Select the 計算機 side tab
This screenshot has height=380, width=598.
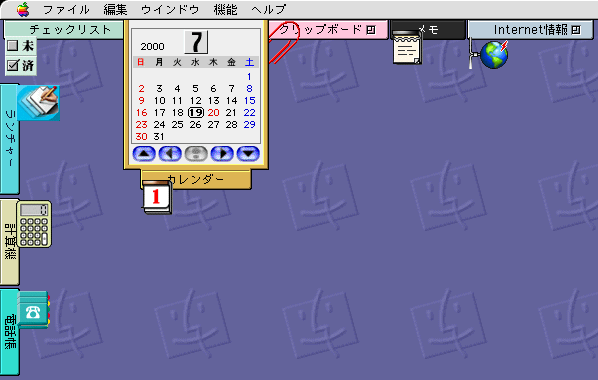click(x=10, y=242)
